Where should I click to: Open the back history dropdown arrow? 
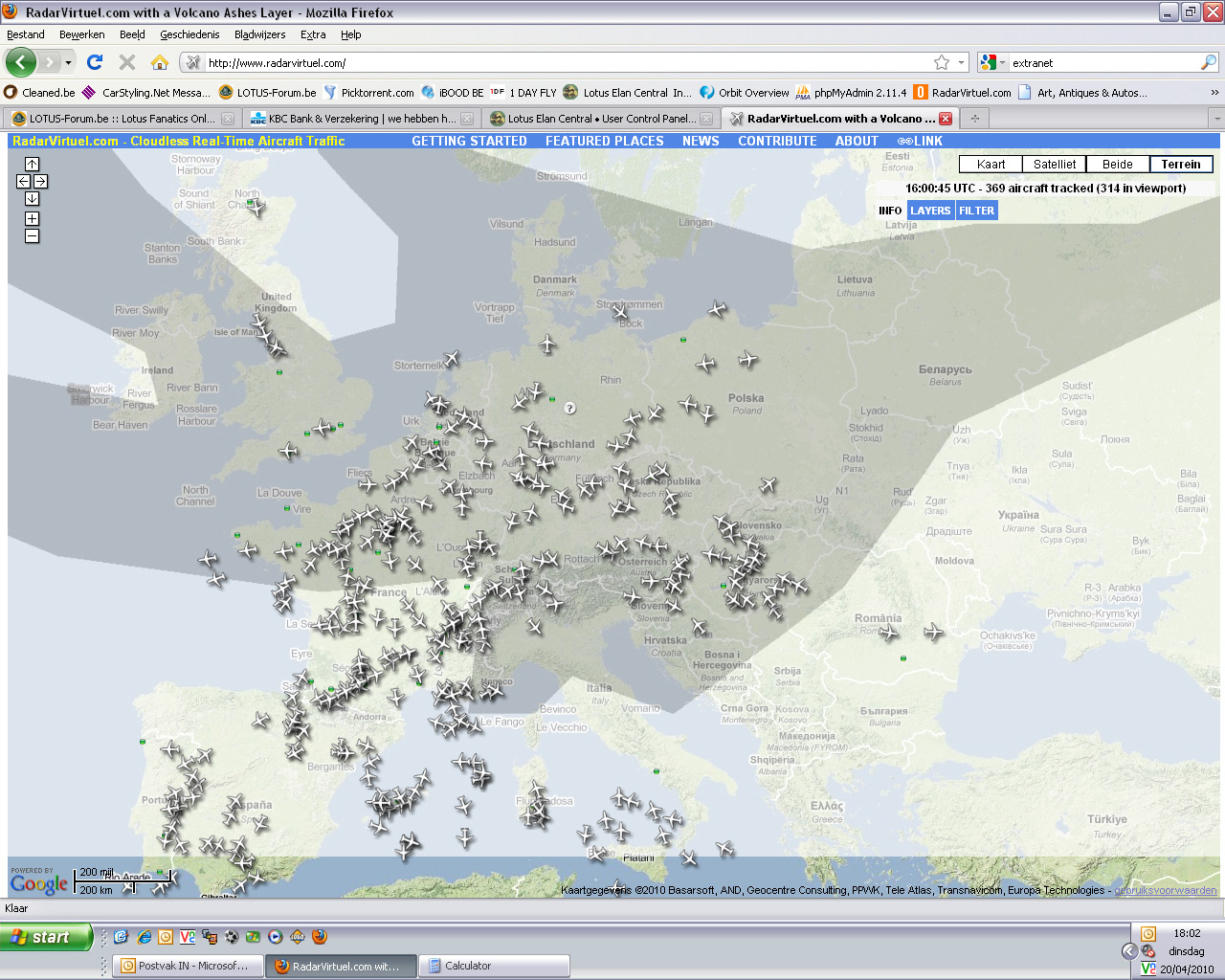[68, 63]
